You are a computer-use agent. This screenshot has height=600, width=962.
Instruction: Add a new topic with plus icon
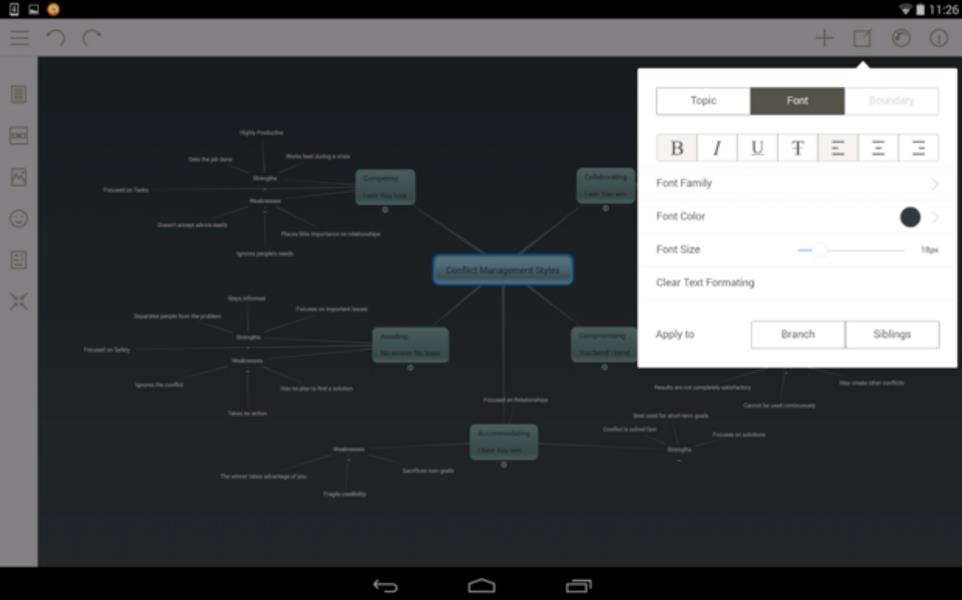pyautogui.click(x=825, y=38)
